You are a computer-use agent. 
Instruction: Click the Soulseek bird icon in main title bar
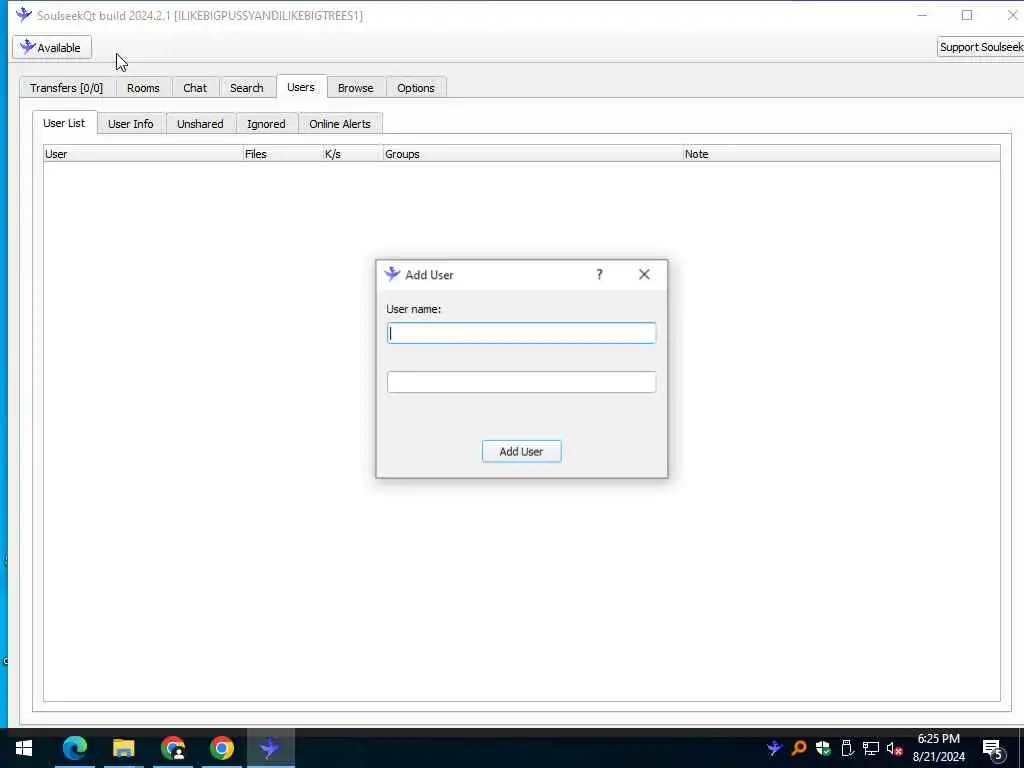pyautogui.click(x=24, y=14)
